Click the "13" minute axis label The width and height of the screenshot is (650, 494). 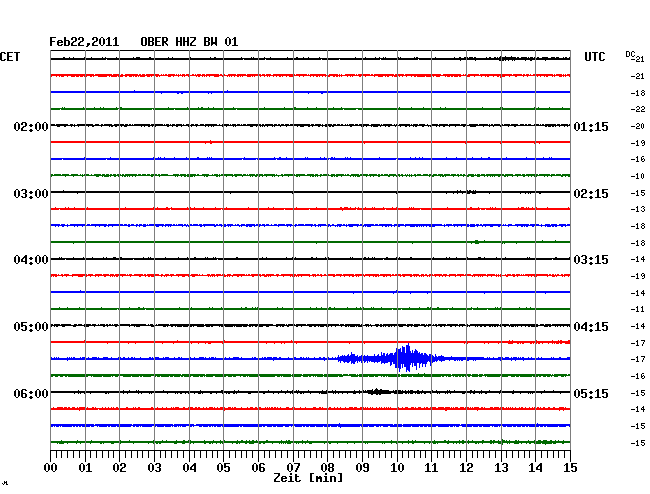pyautogui.click(x=501, y=468)
